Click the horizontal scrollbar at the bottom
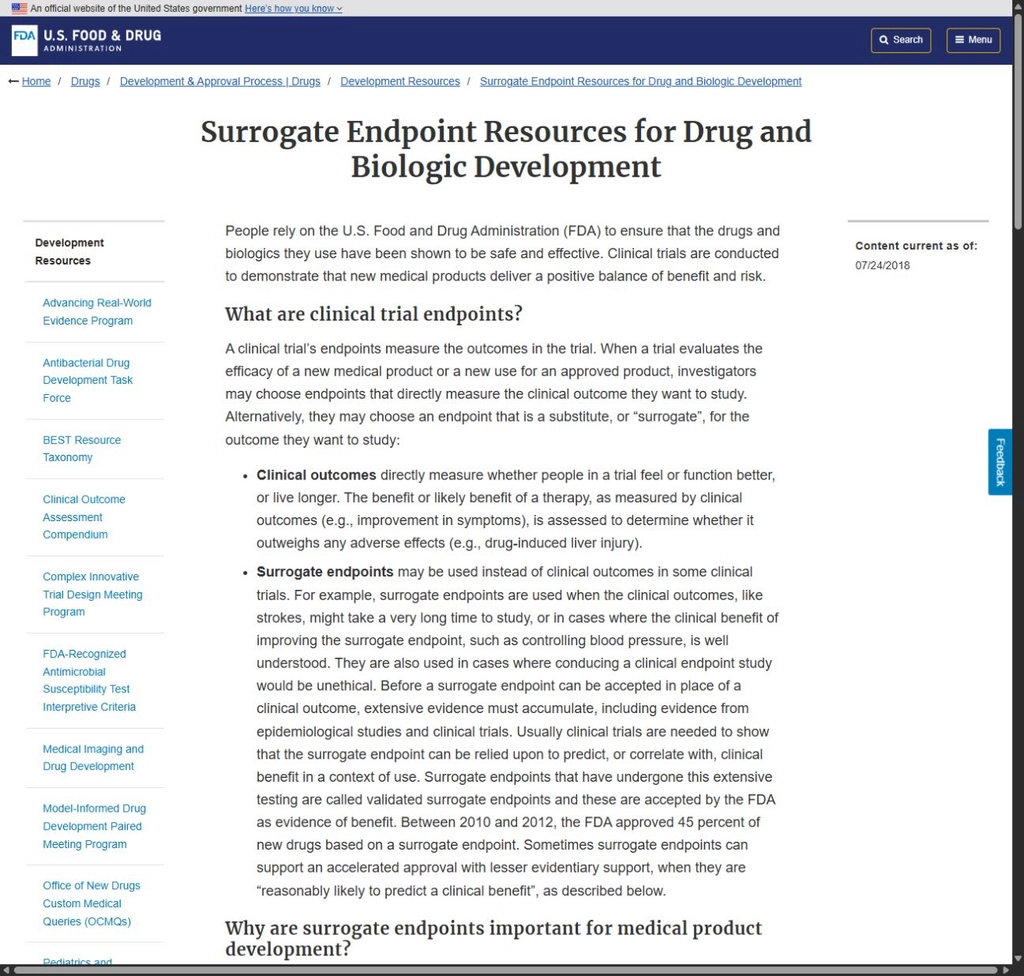The width and height of the screenshot is (1024, 976). click(x=506, y=970)
